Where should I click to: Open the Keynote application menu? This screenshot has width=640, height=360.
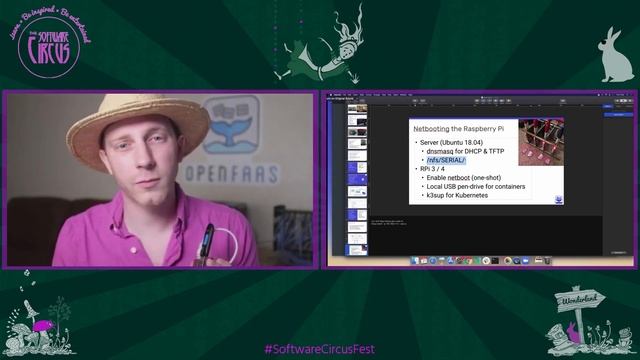338,95
